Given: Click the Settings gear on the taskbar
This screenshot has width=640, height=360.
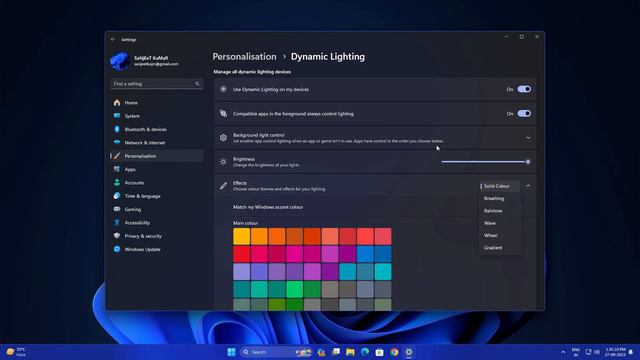Looking at the screenshot, I should [409, 352].
